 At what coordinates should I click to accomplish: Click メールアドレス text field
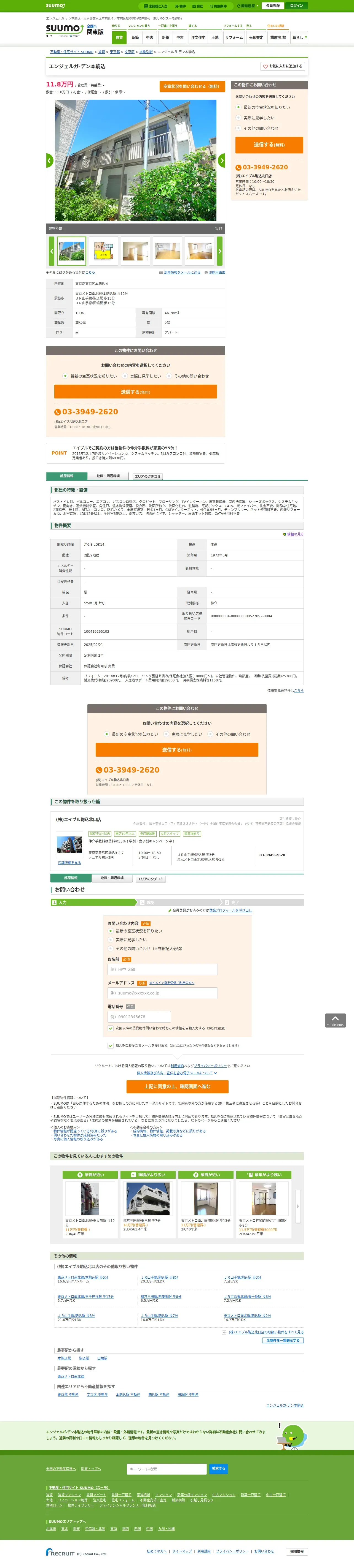pos(163,993)
